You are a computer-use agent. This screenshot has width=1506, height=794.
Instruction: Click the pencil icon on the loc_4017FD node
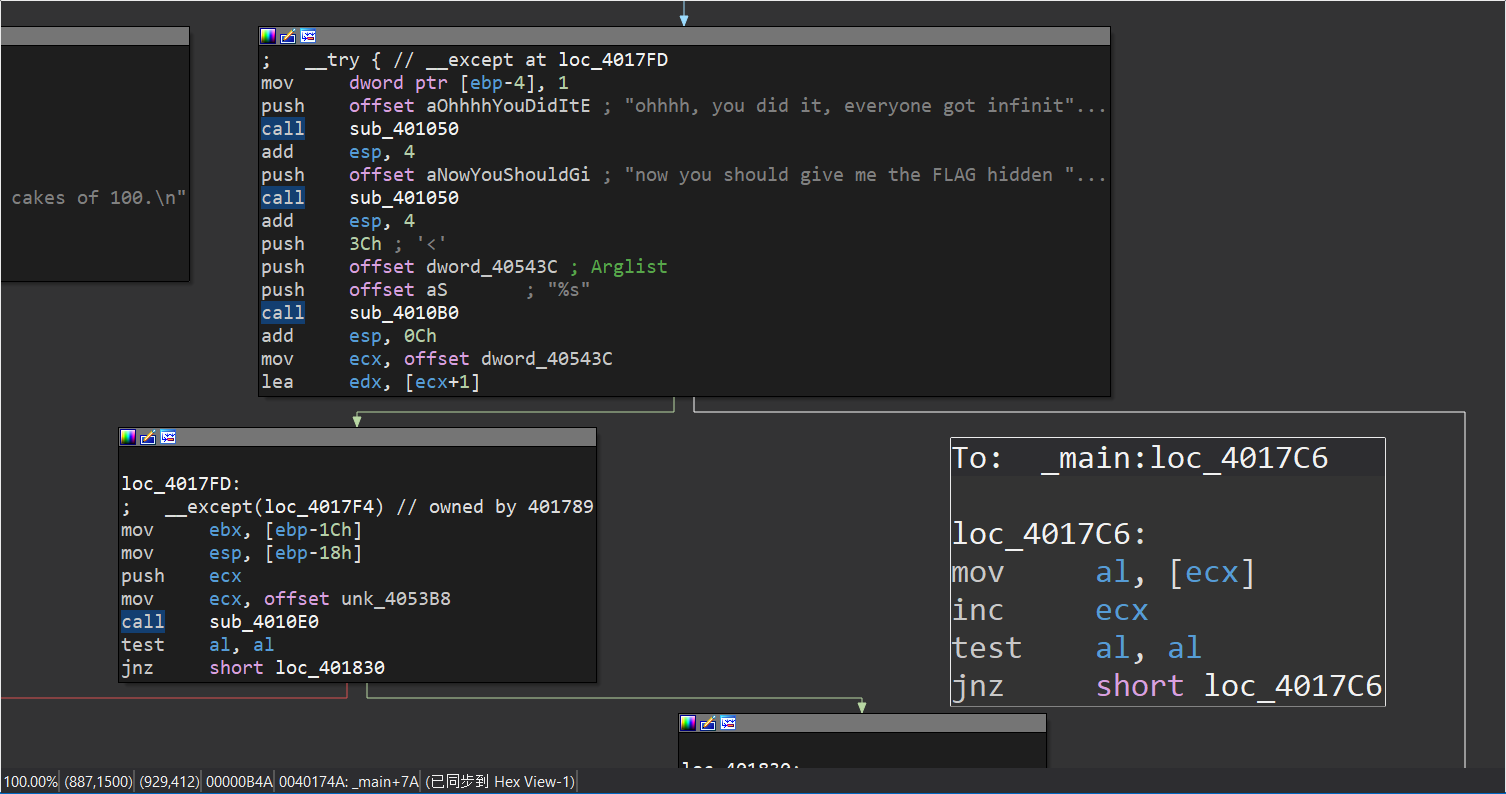click(x=148, y=437)
